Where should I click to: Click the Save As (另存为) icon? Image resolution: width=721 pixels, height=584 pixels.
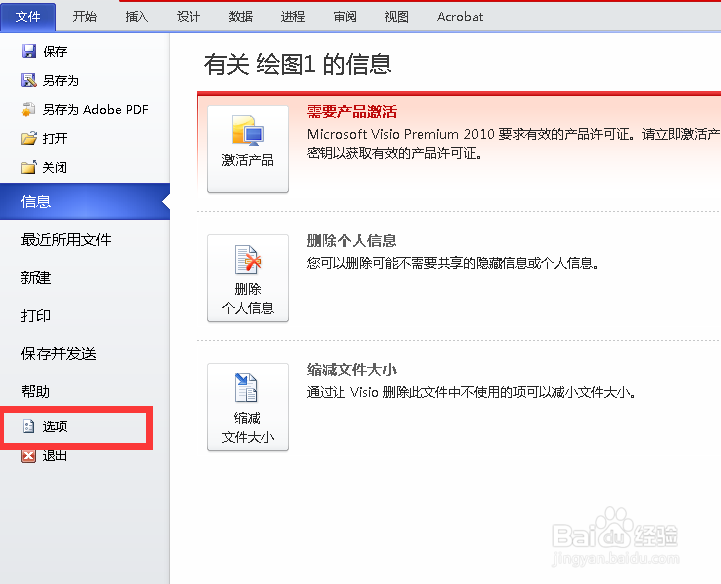29,80
